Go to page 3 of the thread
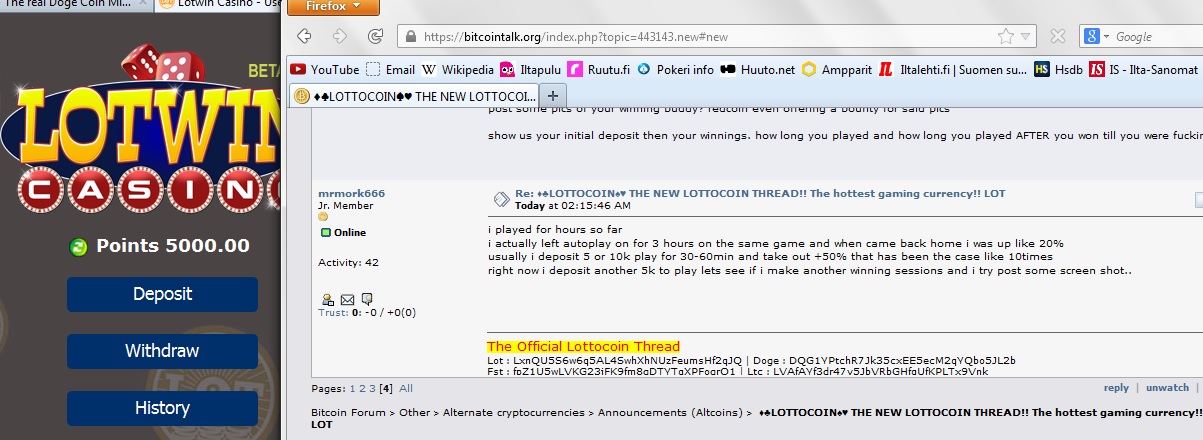1203x440 pixels. [x=371, y=388]
